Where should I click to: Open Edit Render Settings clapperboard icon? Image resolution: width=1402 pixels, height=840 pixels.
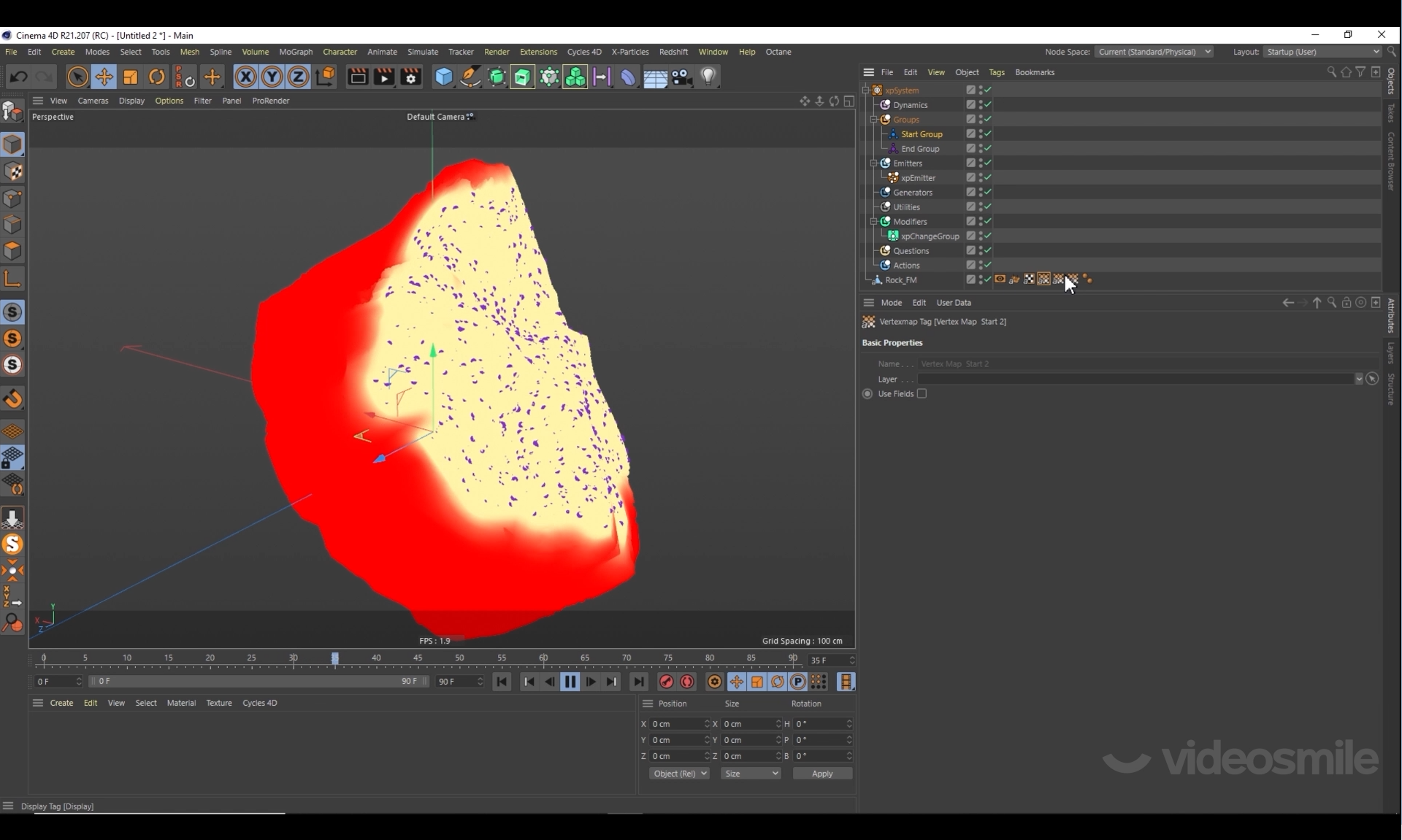[x=410, y=77]
